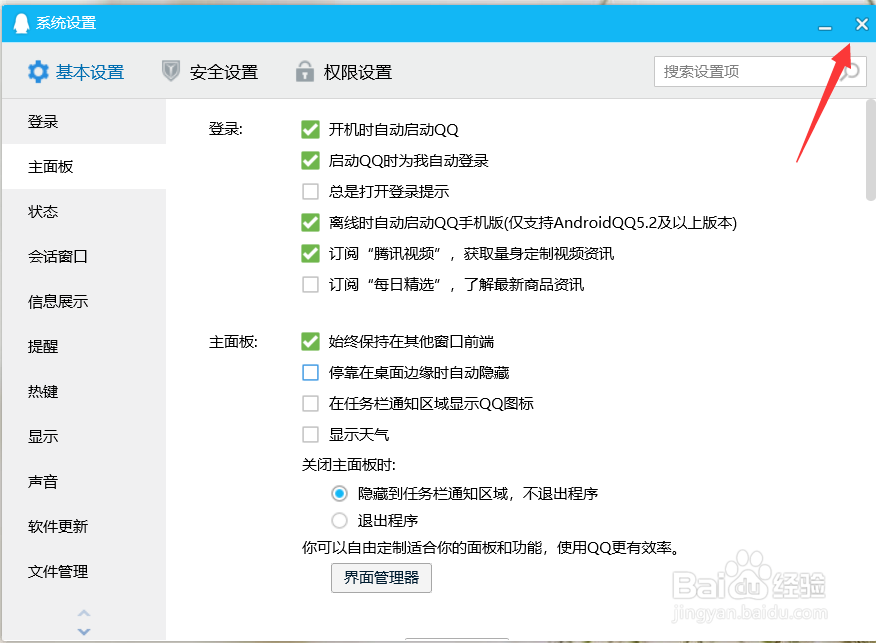The image size is (876, 643).
Task: Enable 总是打开登录提示 checkbox
Action: pos(310,192)
